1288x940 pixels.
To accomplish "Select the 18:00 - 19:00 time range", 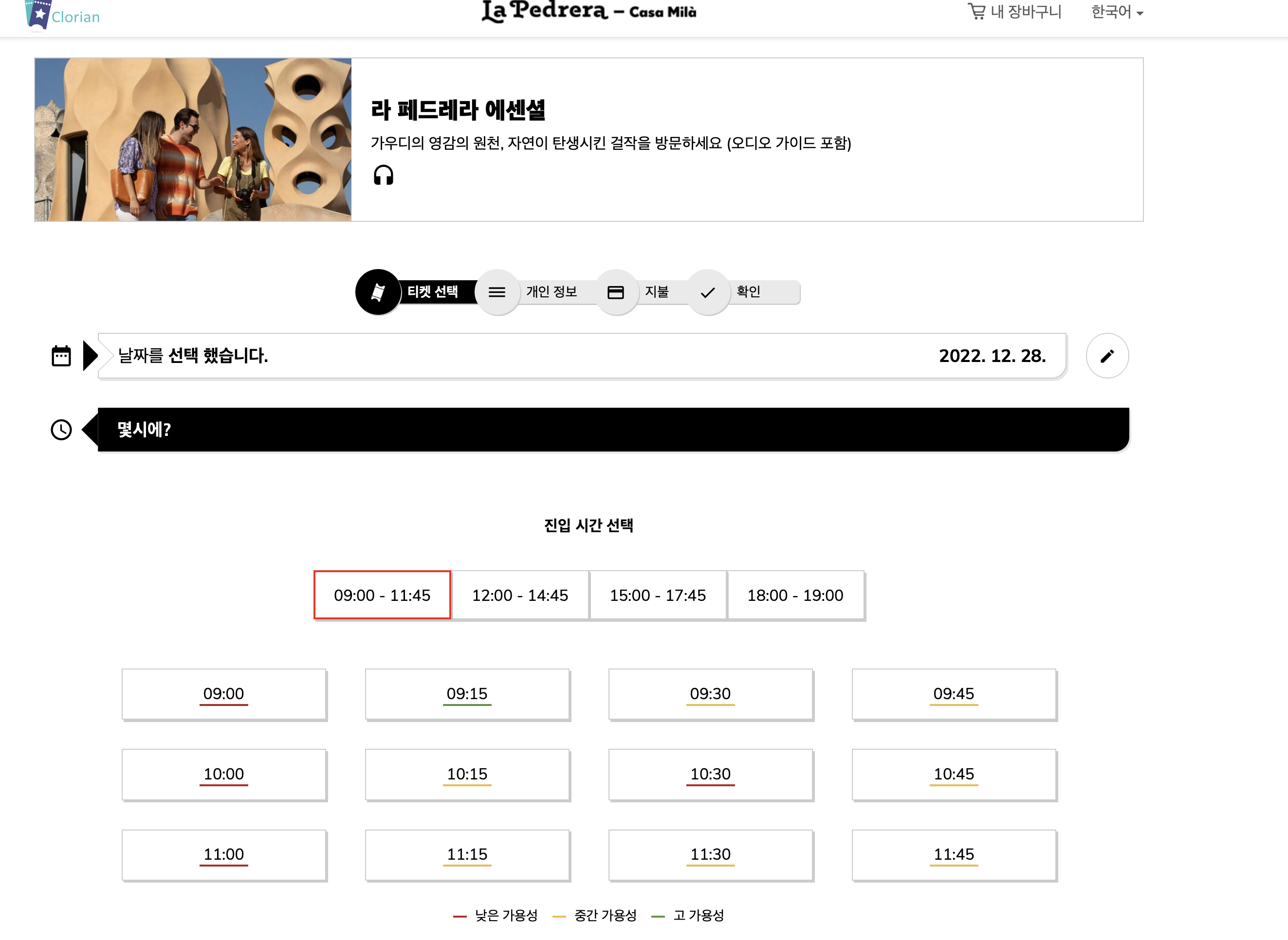I will pos(795,595).
